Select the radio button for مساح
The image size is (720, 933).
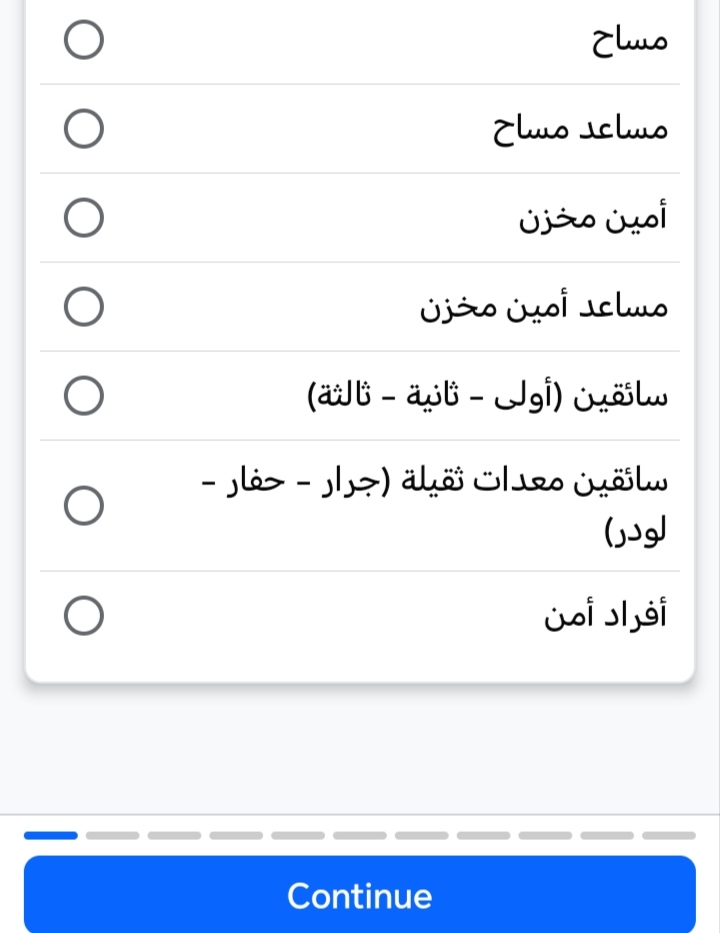84,40
